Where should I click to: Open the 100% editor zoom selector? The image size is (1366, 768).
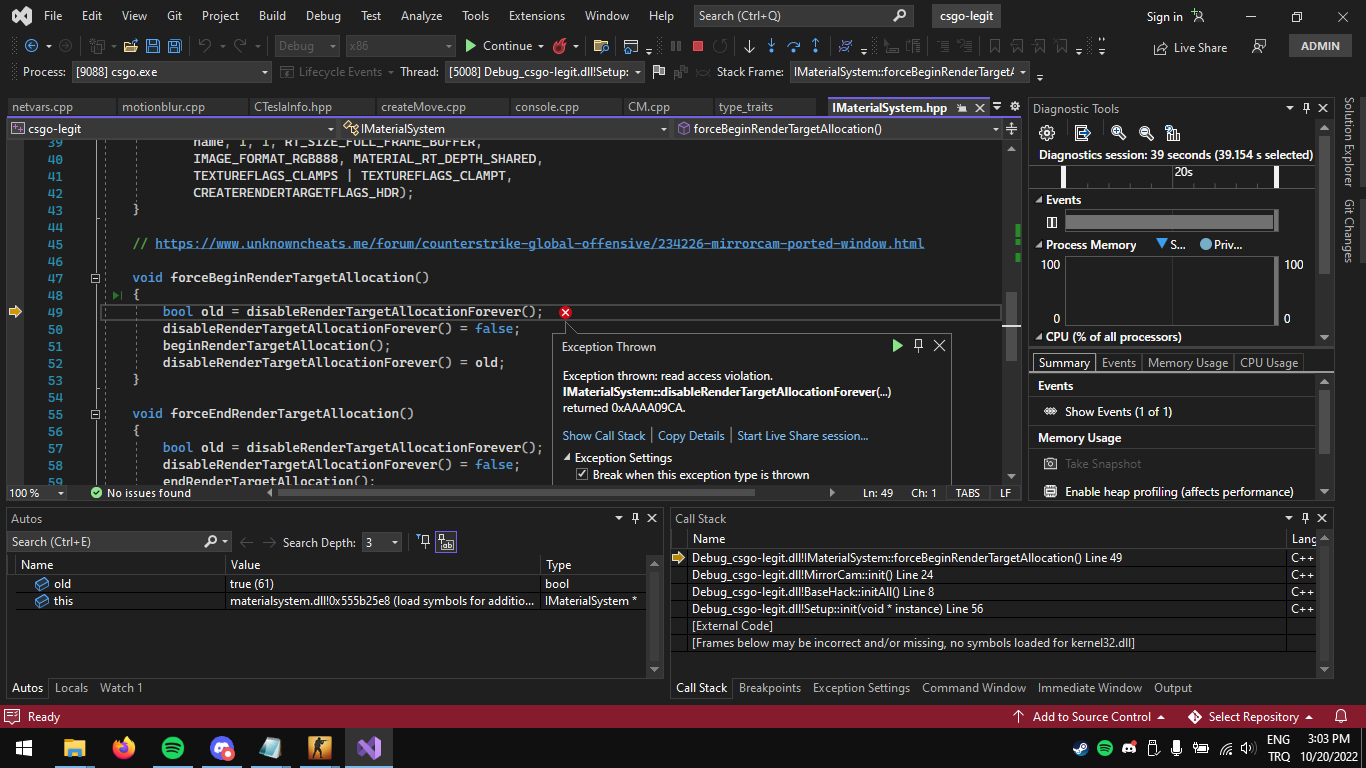(36, 492)
